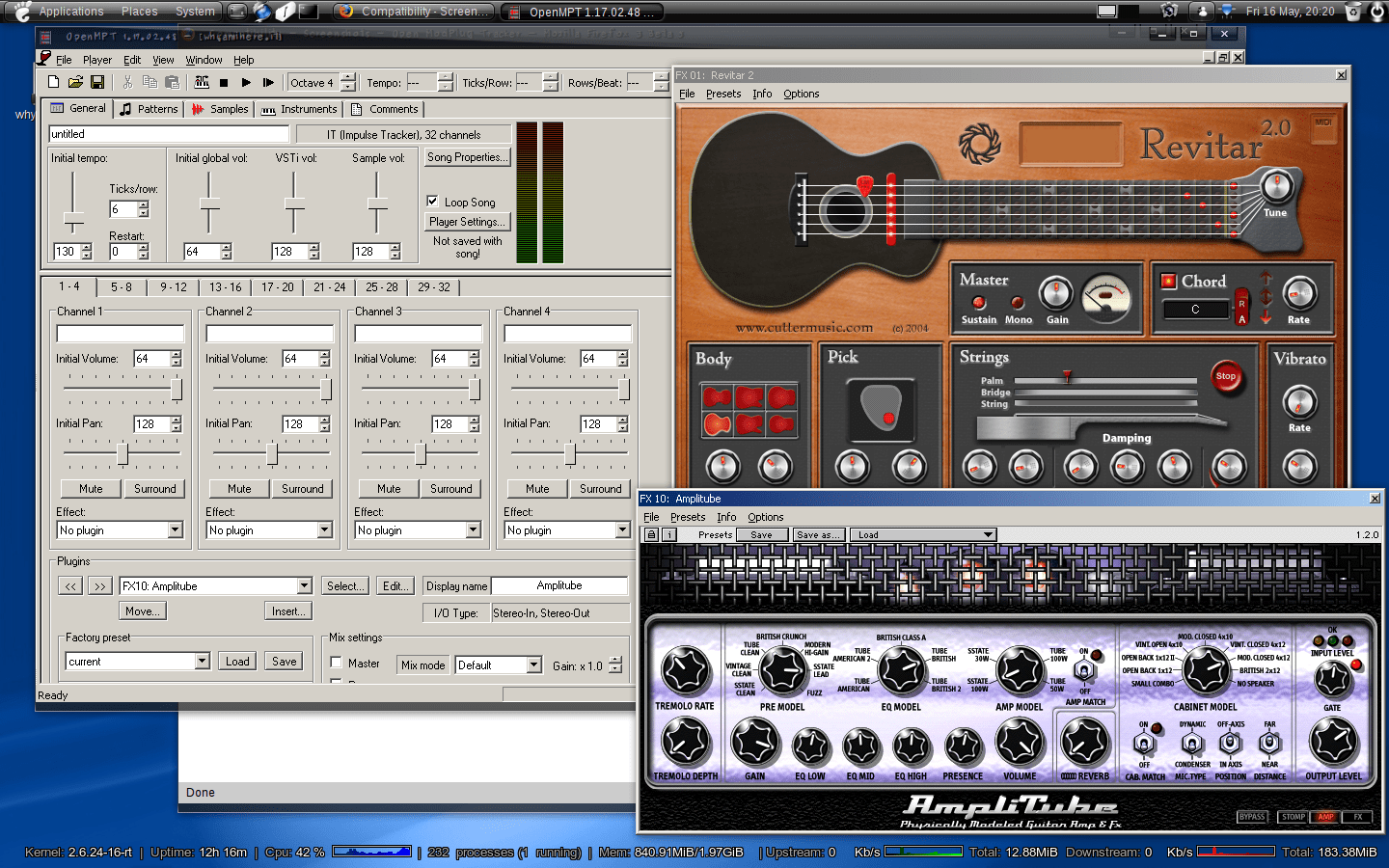
Task: Switch to the Samples tab
Action: click(x=221, y=109)
